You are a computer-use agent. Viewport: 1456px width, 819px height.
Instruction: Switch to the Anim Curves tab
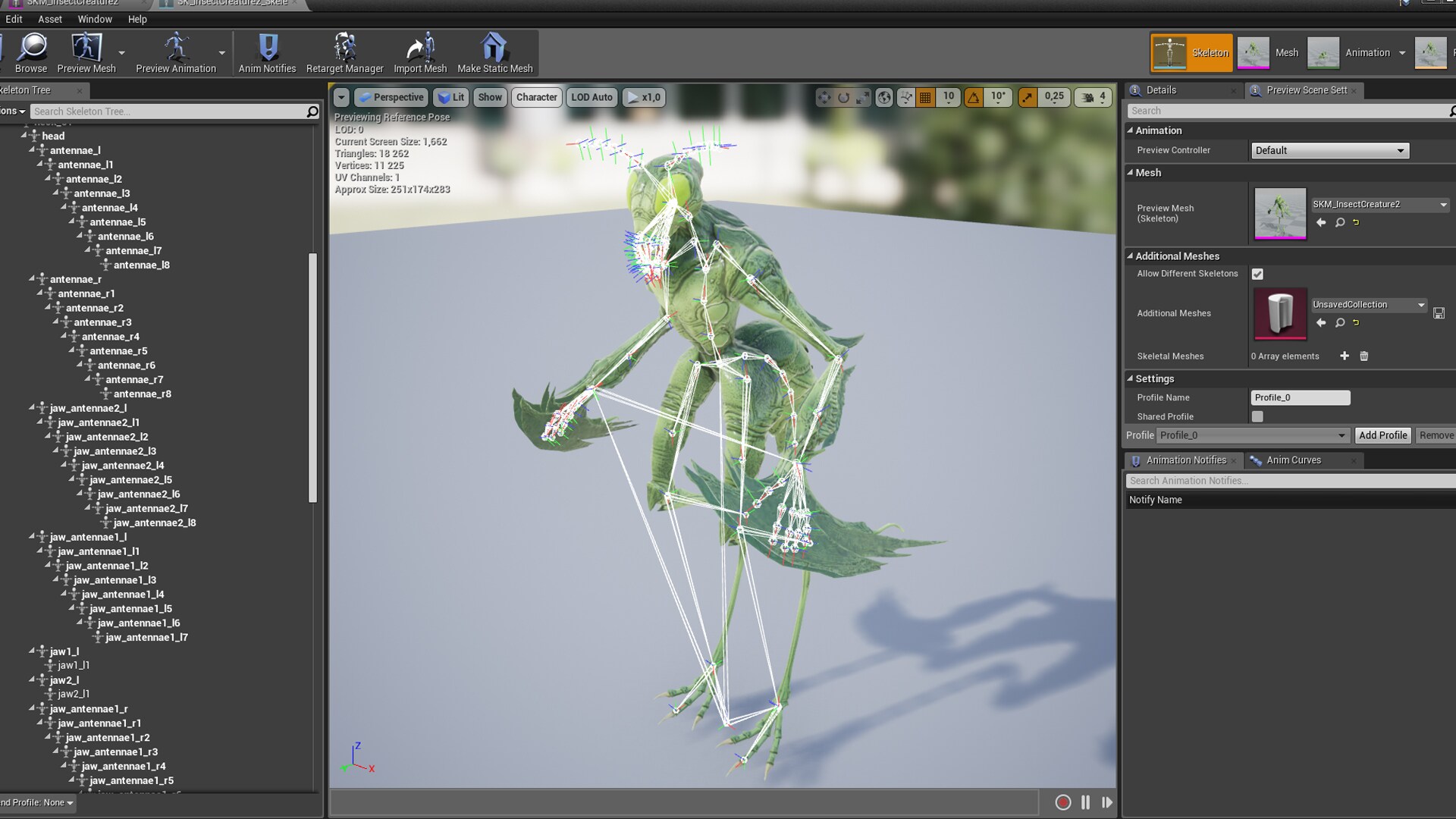point(1293,460)
